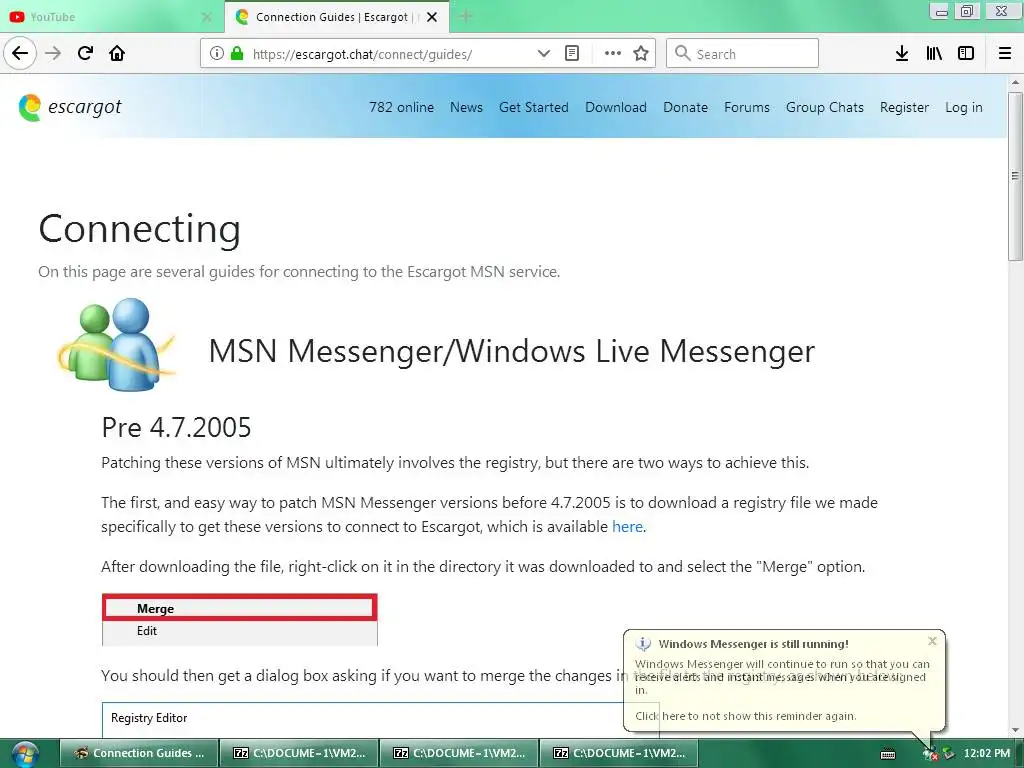The width and height of the screenshot is (1024, 768).
Task: Click the scrollbar up arrow
Action: tap(1015, 82)
